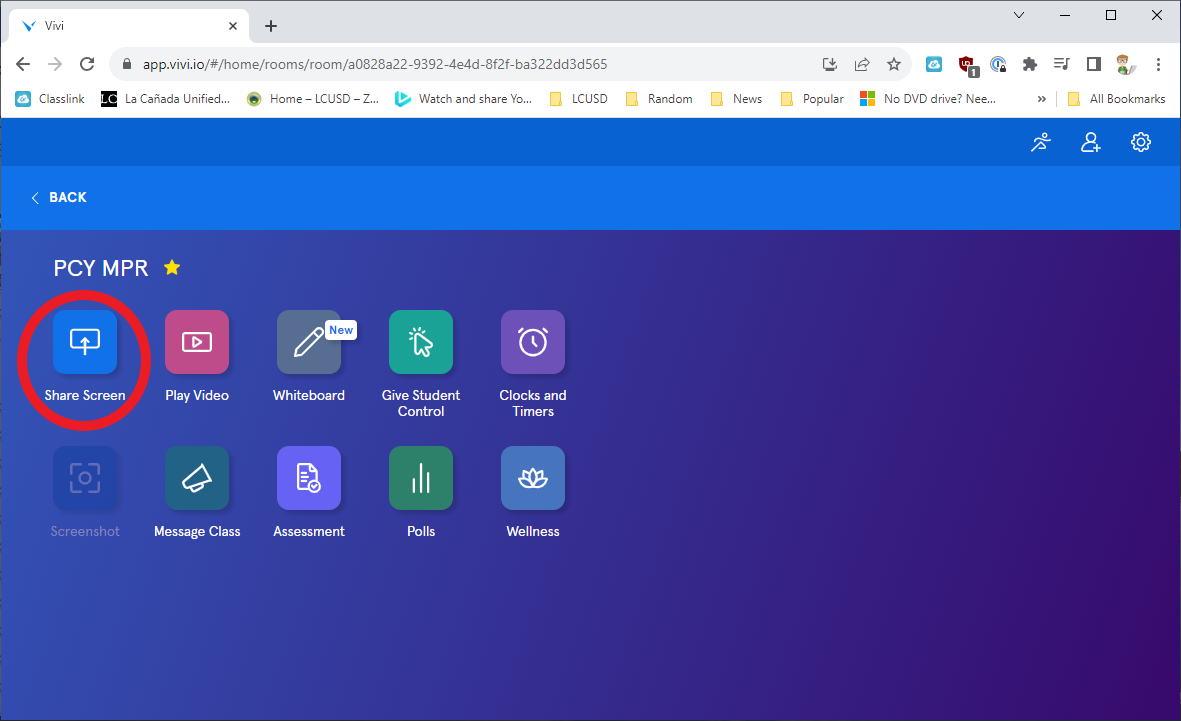
Task: Click the PCY MPR room title
Action: [x=101, y=268]
